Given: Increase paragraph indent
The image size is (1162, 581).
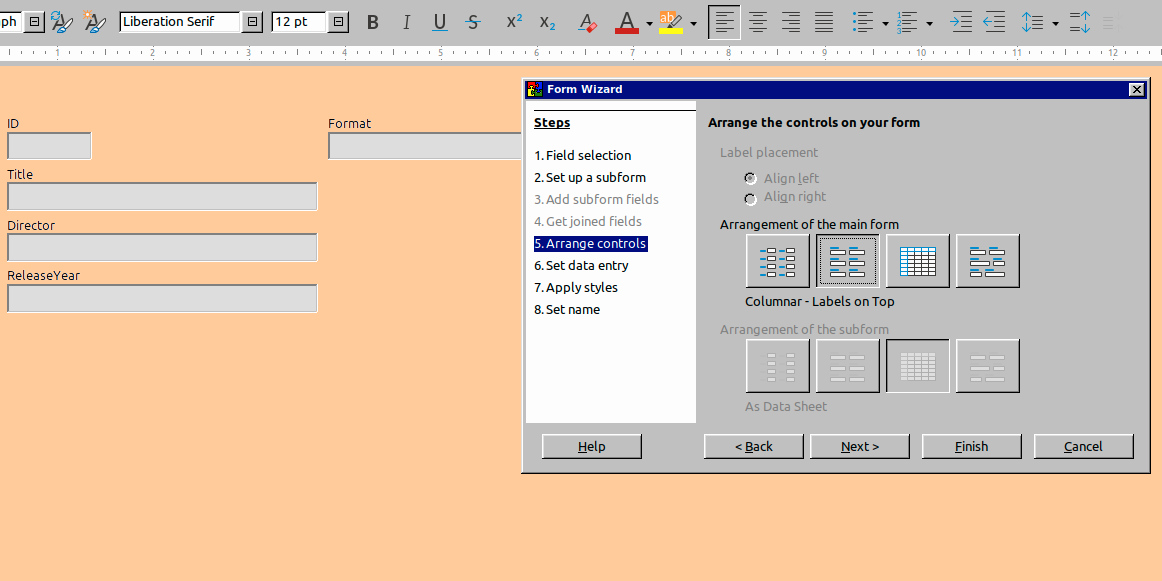Looking at the screenshot, I should point(961,22).
